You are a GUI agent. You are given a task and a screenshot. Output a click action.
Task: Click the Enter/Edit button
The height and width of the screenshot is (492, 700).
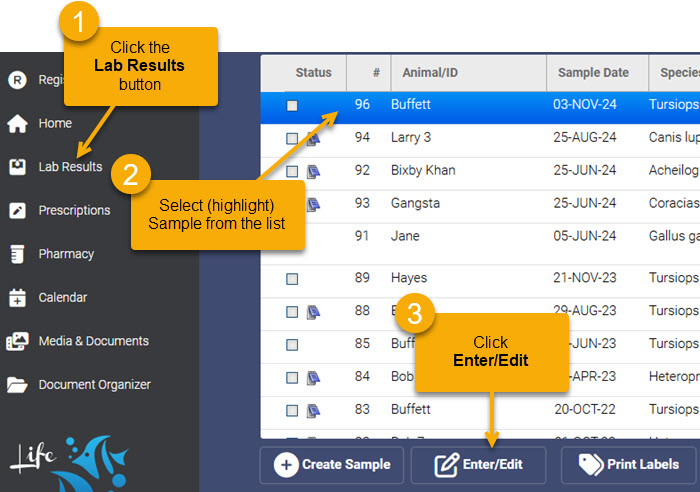(x=478, y=465)
